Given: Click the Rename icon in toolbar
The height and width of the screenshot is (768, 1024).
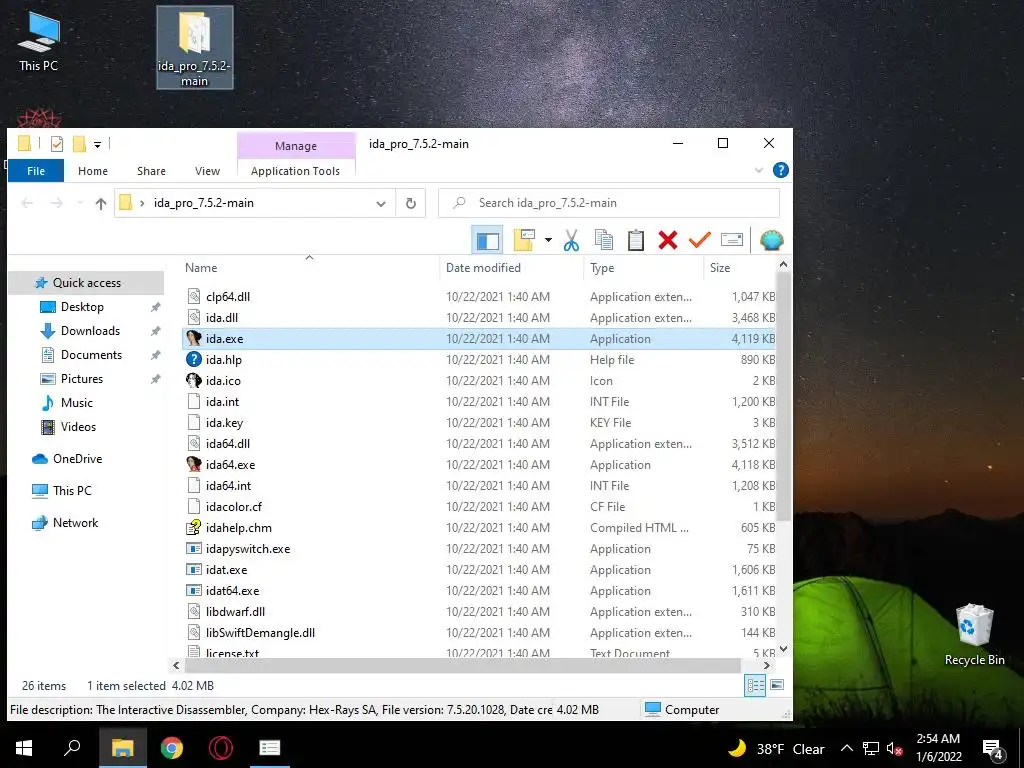Looking at the screenshot, I should click(x=731, y=240).
